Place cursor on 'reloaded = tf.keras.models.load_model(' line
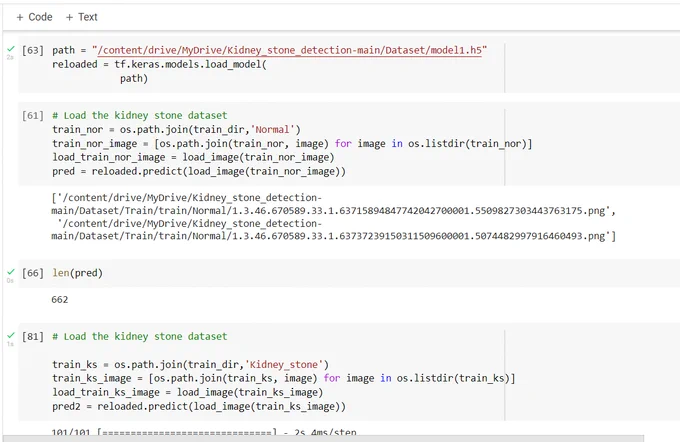The height and width of the screenshot is (442, 680). click(160, 64)
